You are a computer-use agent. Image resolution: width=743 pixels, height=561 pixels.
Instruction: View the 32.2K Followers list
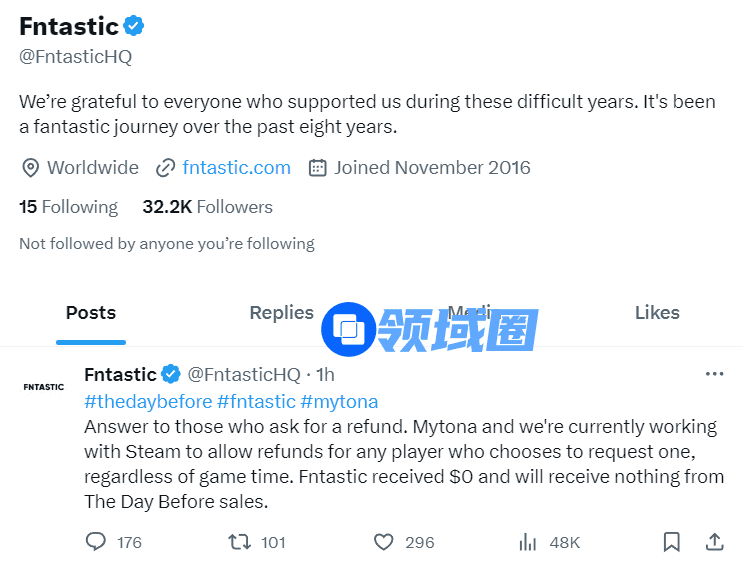coord(207,207)
